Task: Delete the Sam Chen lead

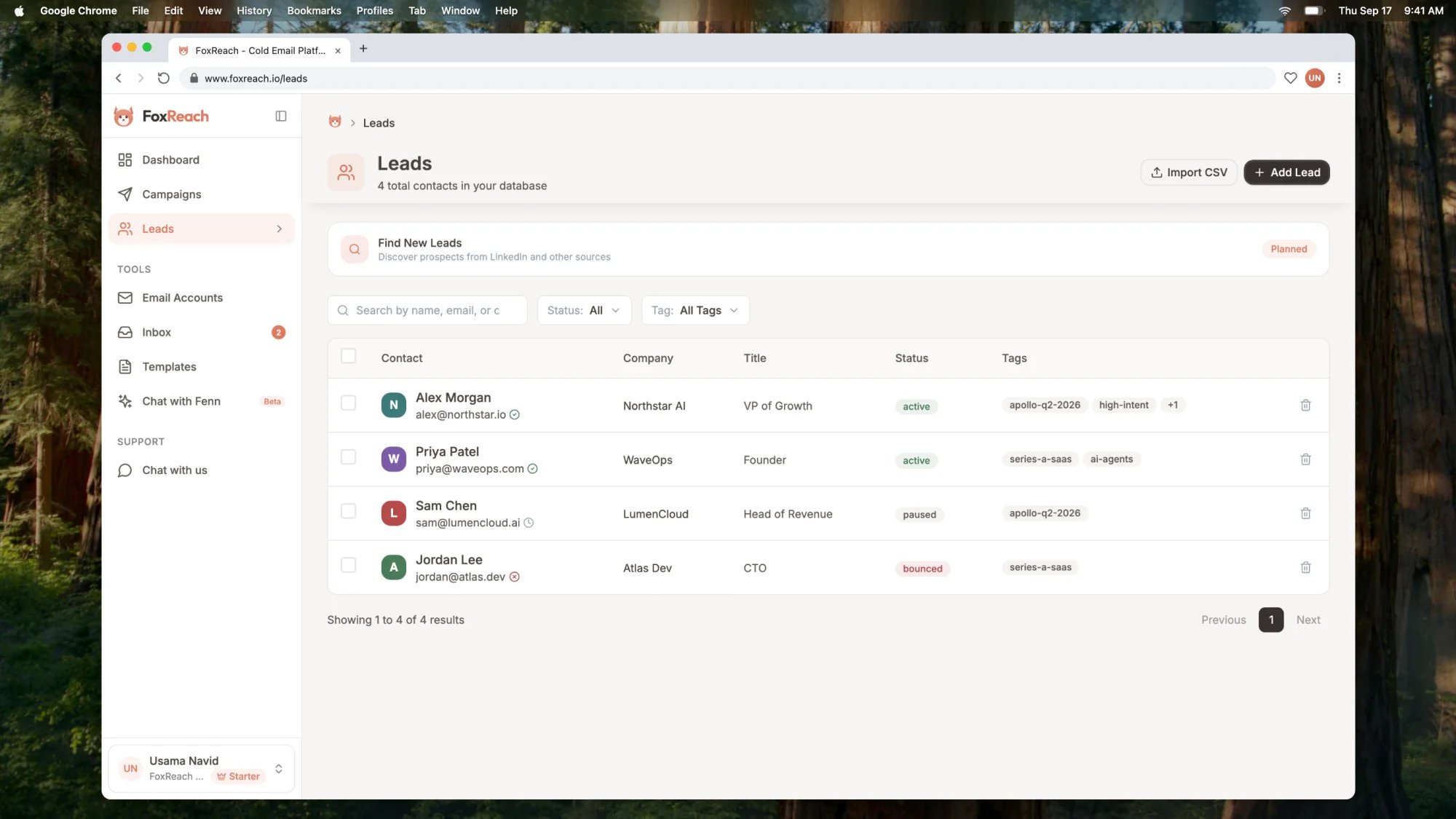Action: (x=1305, y=513)
